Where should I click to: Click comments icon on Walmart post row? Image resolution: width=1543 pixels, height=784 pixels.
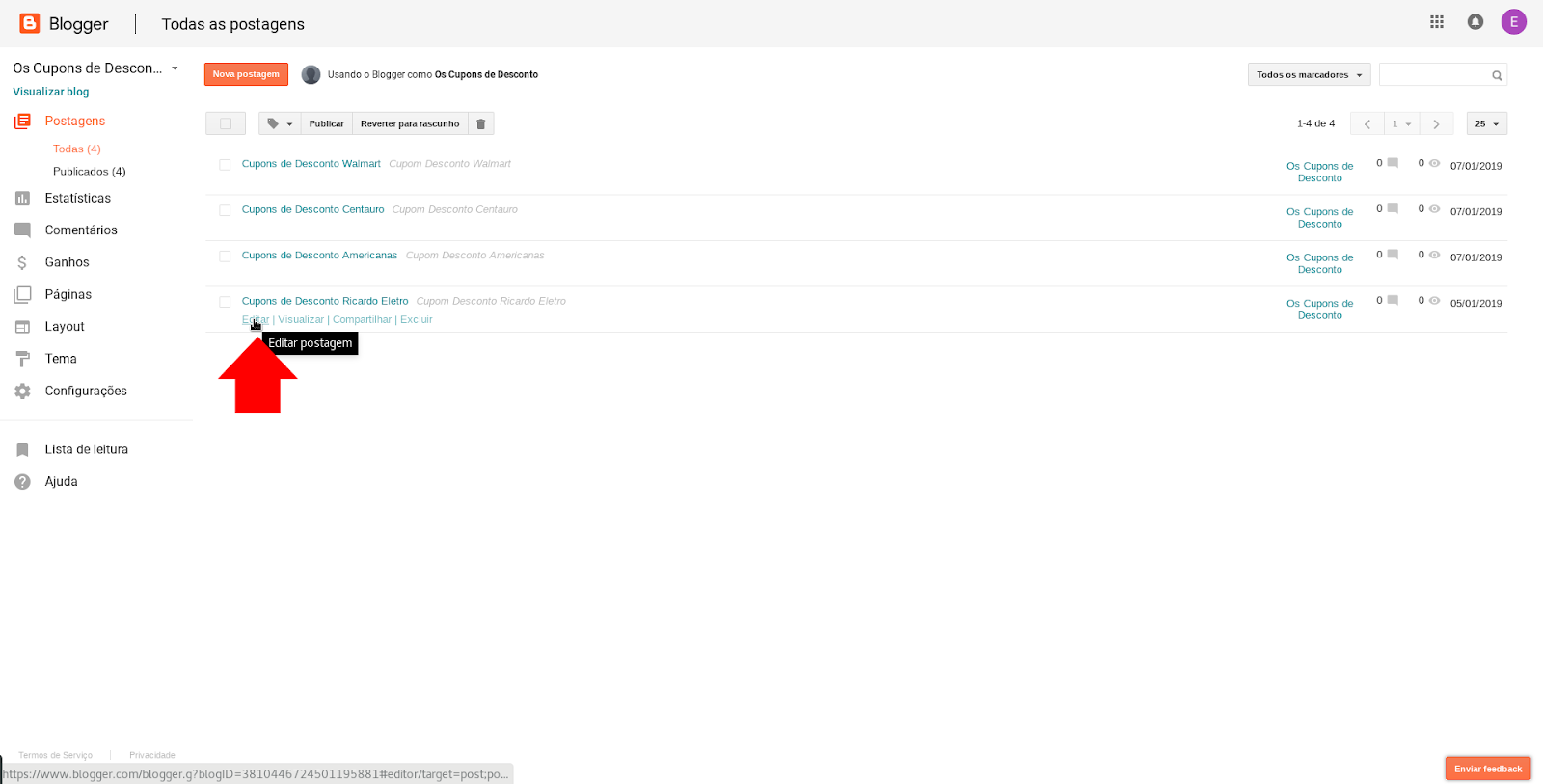coord(1393,163)
